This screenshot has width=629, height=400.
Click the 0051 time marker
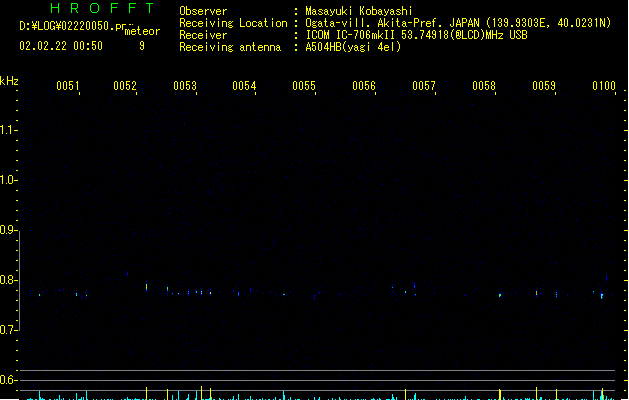tap(68, 85)
